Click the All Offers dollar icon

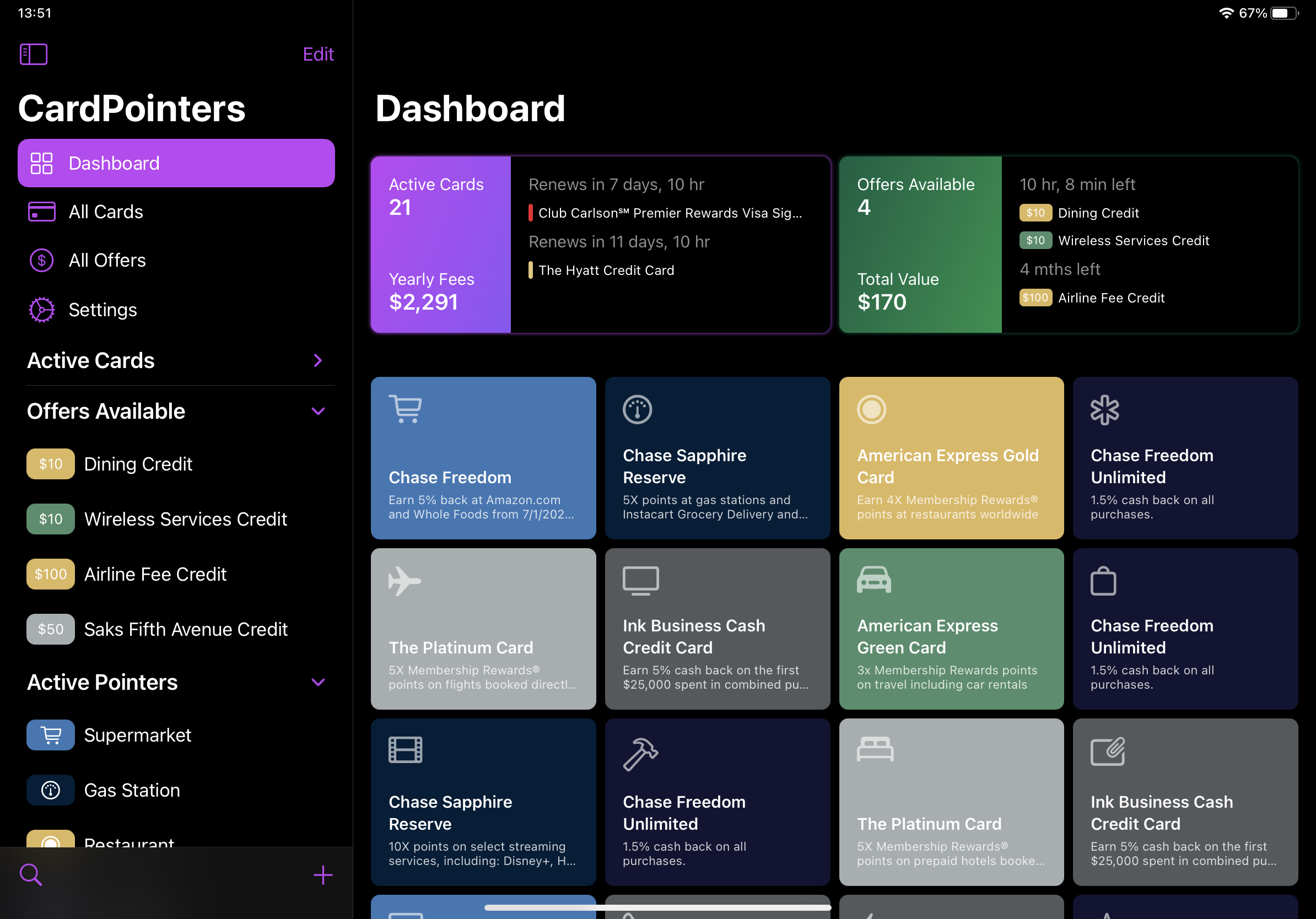(x=42, y=261)
